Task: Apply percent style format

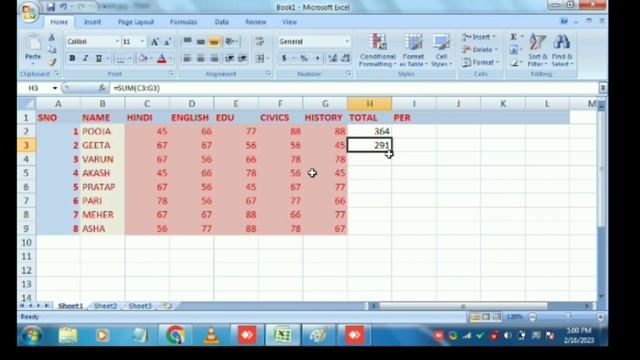Action: pyautogui.click(x=304, y=58)
